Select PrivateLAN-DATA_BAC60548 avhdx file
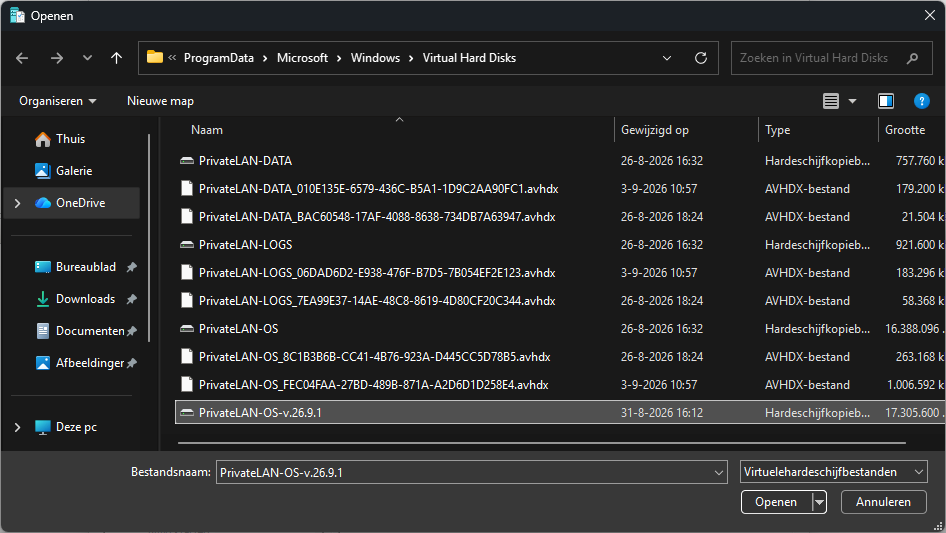Viewport: 946px width, 533px height. (560, 217)
